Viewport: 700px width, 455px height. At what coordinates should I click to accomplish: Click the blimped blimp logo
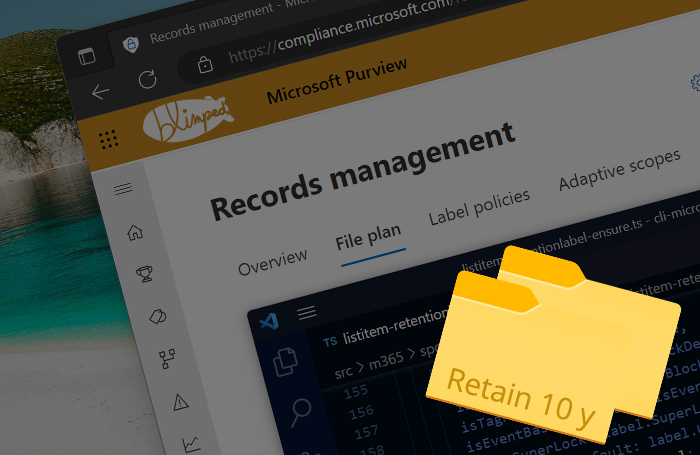point(188,120)
